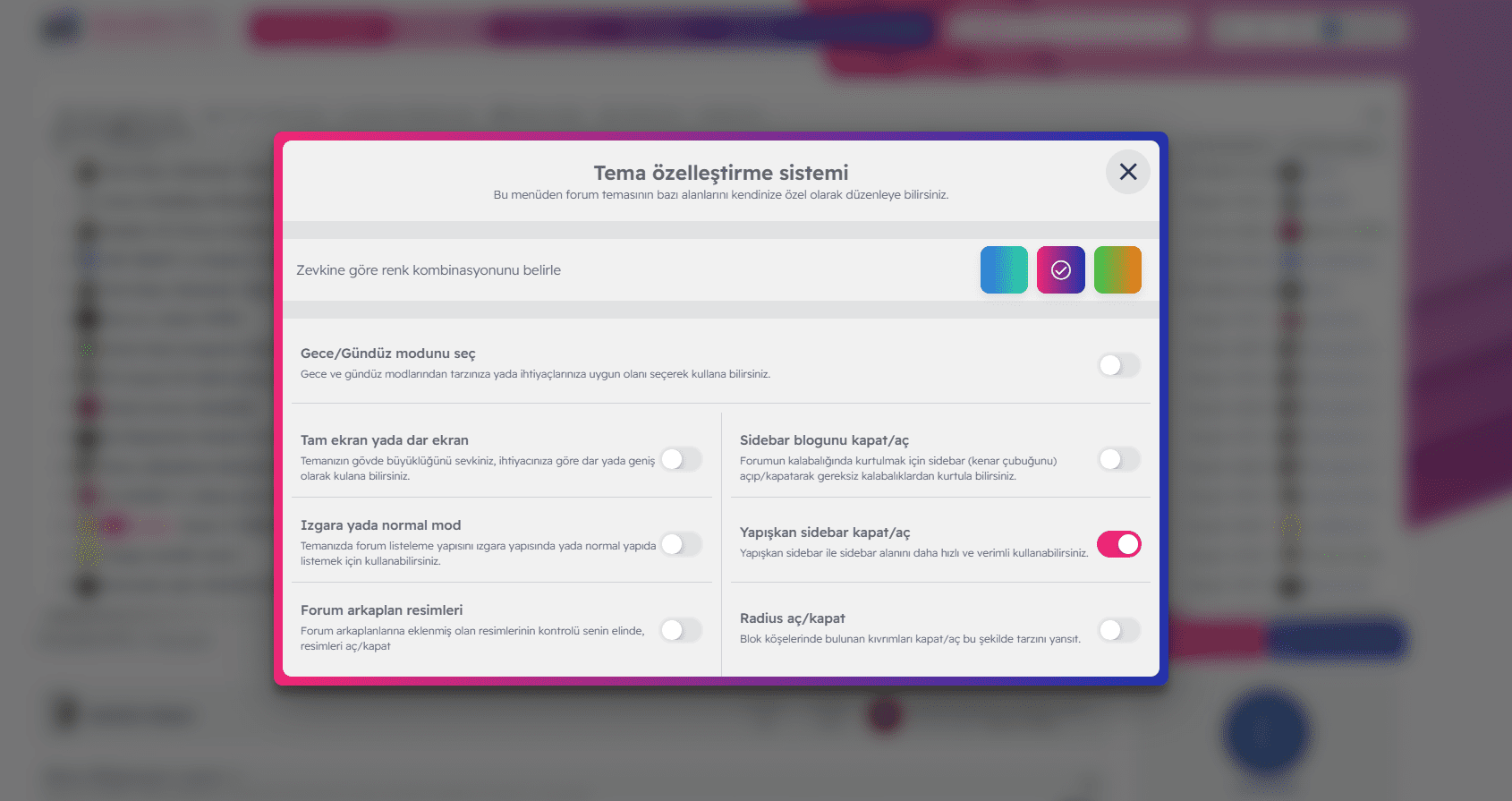1512x801 pixels.
Task: Click the "Izgara yada normal mod" heading
Action: [x=380, y=525]
